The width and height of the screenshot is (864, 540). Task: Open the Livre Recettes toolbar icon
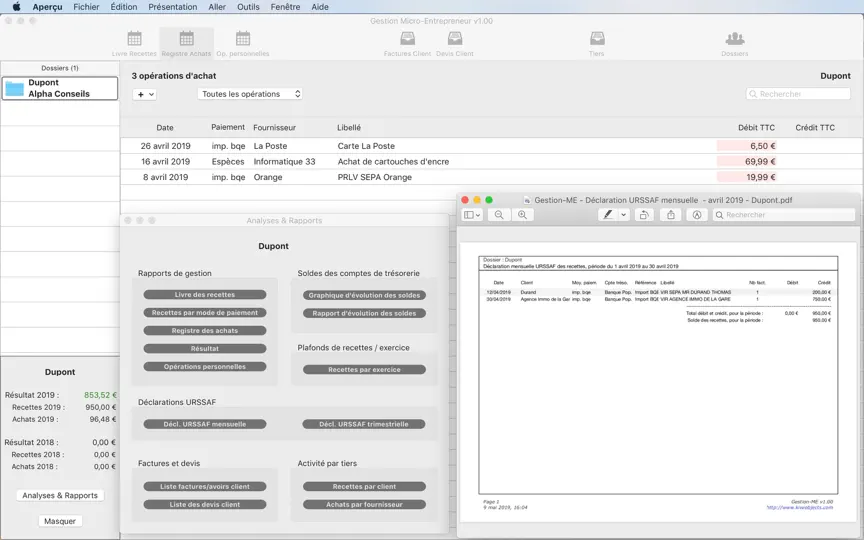[134, 44]
